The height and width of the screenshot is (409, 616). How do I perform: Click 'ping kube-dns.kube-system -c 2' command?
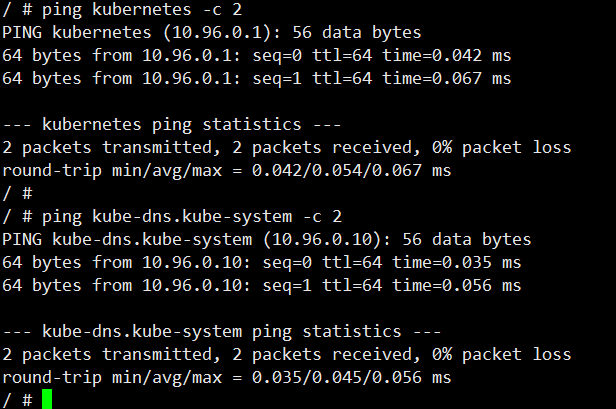192,216
